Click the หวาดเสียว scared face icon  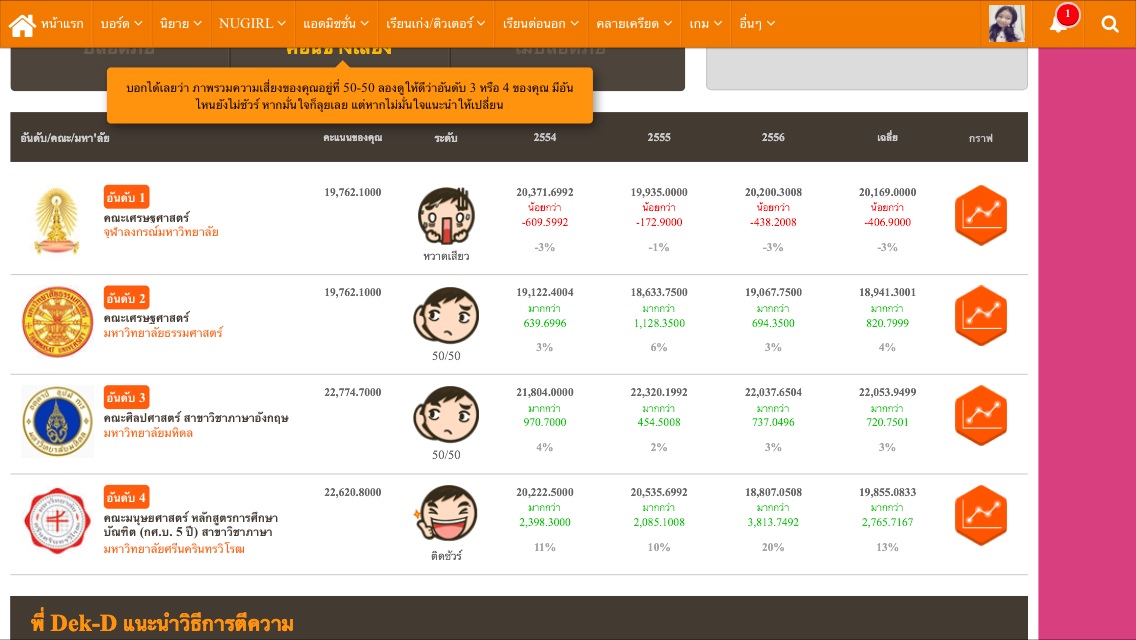click(446, 216)
